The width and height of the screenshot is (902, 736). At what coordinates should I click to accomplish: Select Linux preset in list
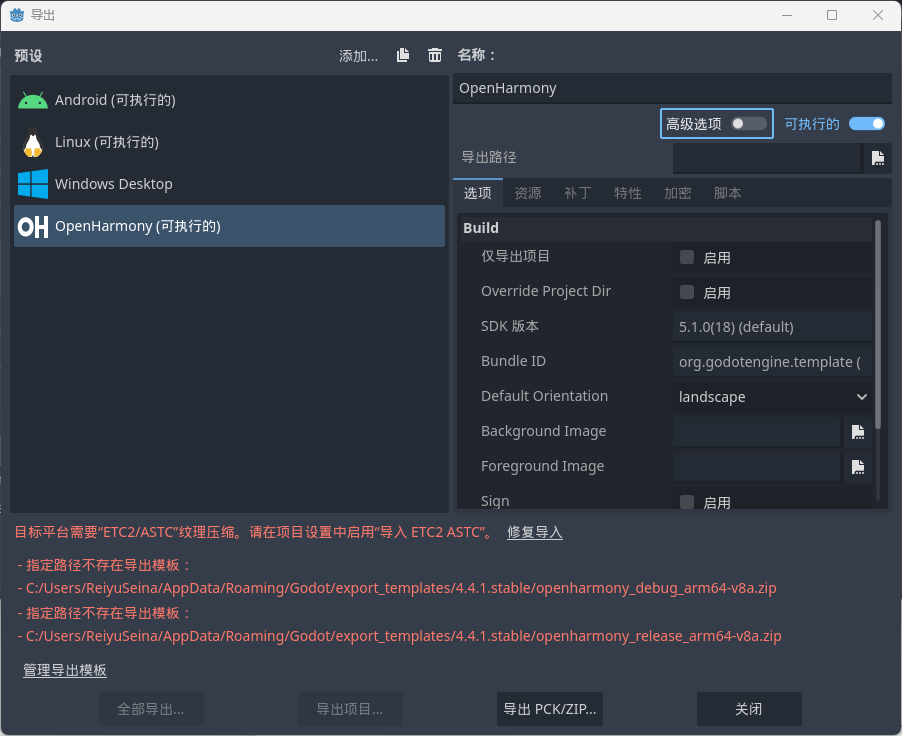click(230, 142)
